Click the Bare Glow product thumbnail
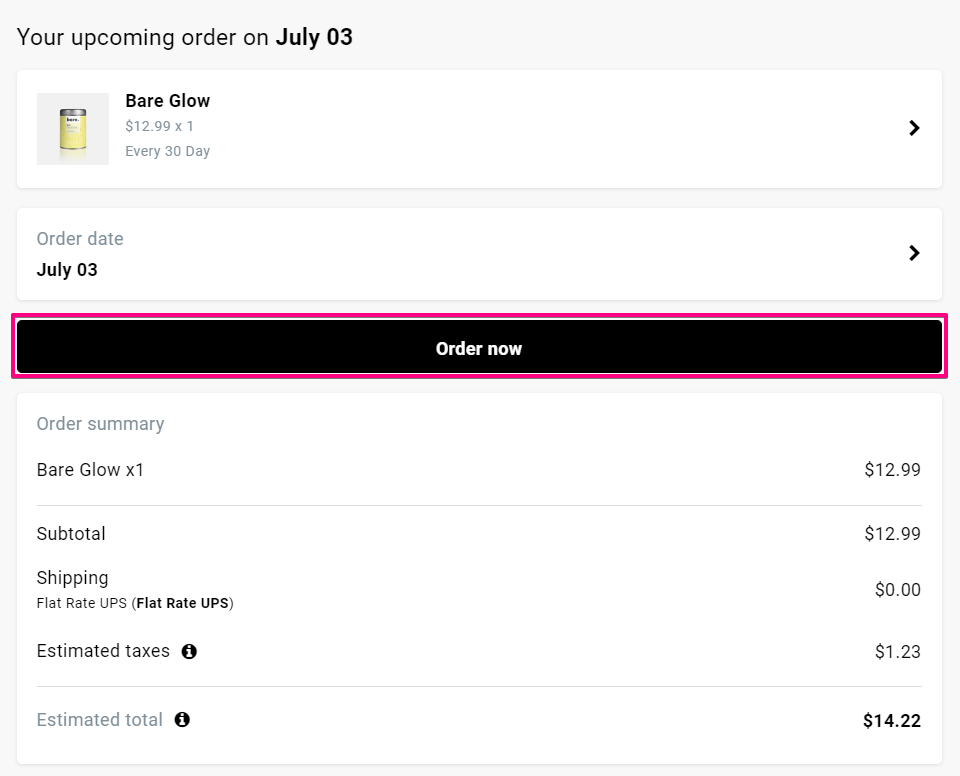This screenshot has width=960, height=776. point(73,129)
